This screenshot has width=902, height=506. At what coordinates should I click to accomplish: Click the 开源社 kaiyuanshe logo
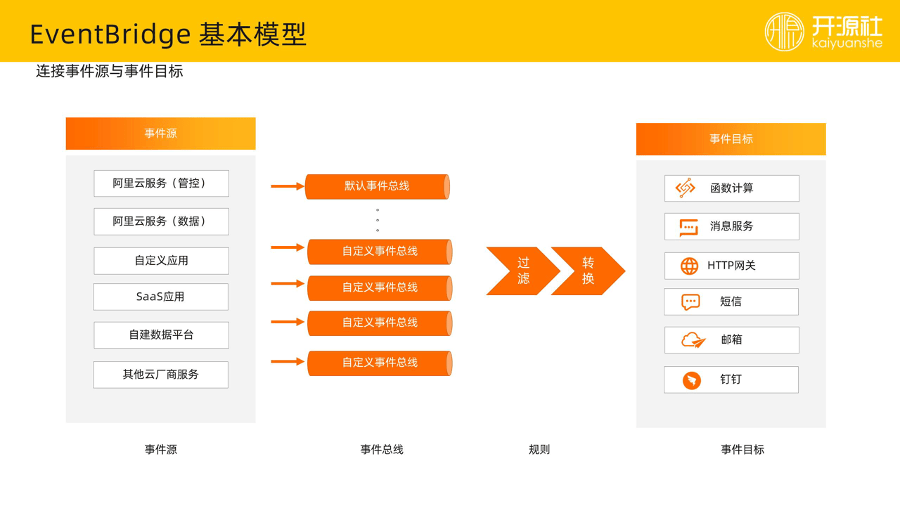coord(823,32)
